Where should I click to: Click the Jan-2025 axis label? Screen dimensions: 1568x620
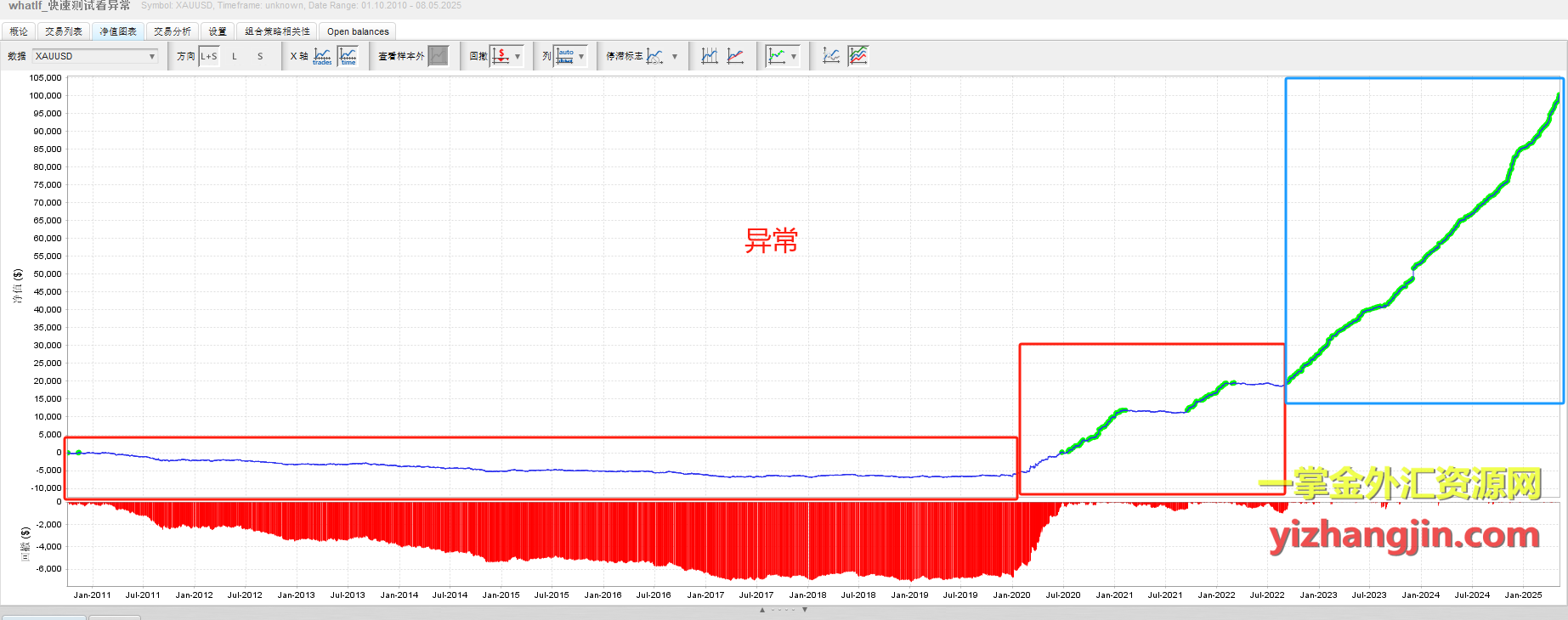tap(1523, 595)
